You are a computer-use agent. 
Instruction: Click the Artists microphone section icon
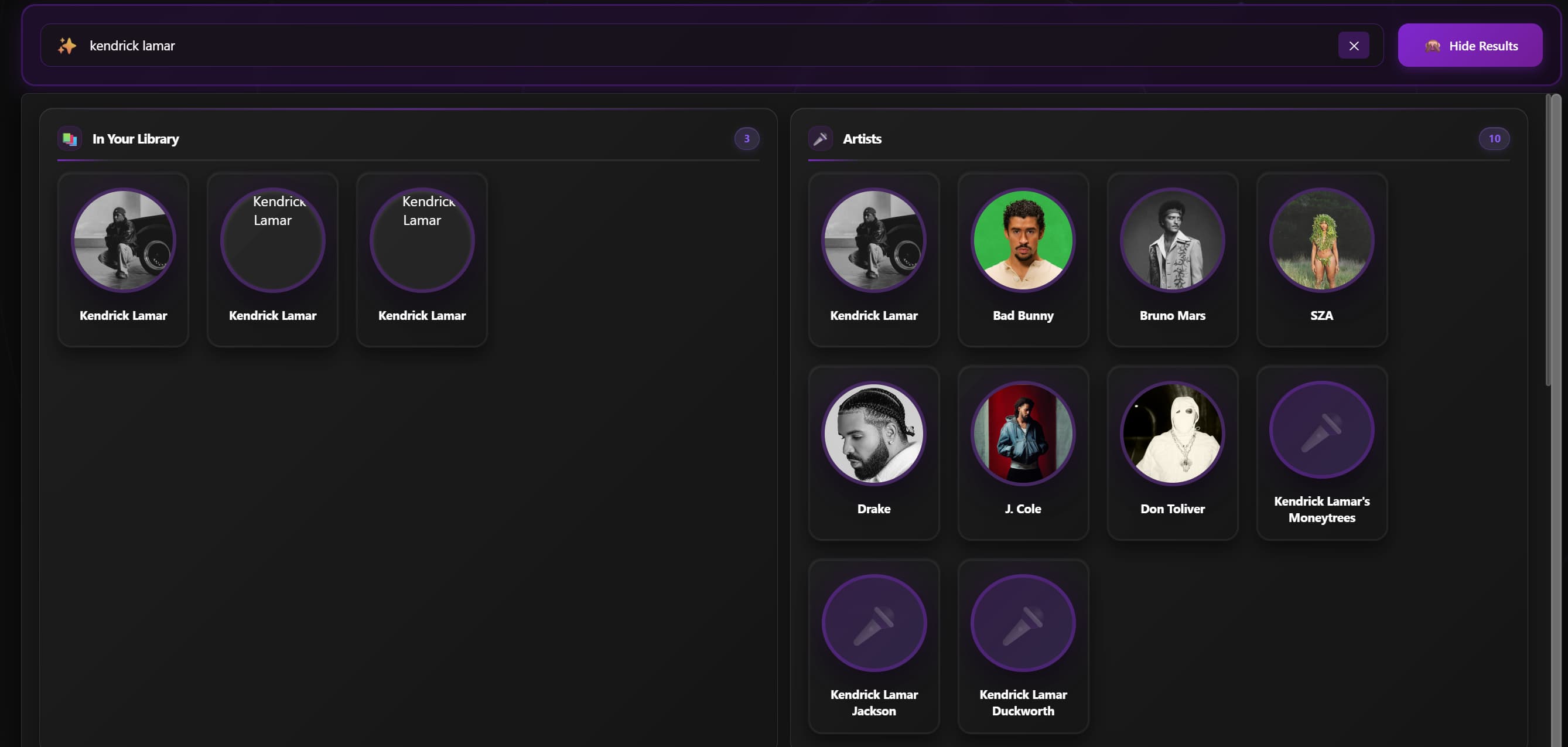pos(820,139)
